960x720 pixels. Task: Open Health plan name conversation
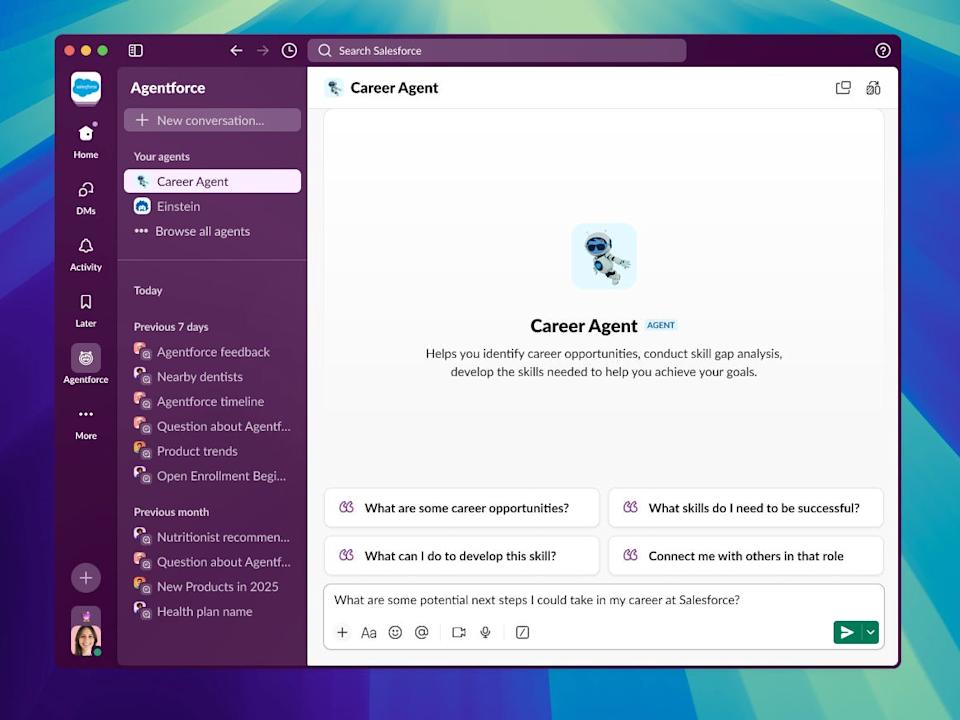212,612
